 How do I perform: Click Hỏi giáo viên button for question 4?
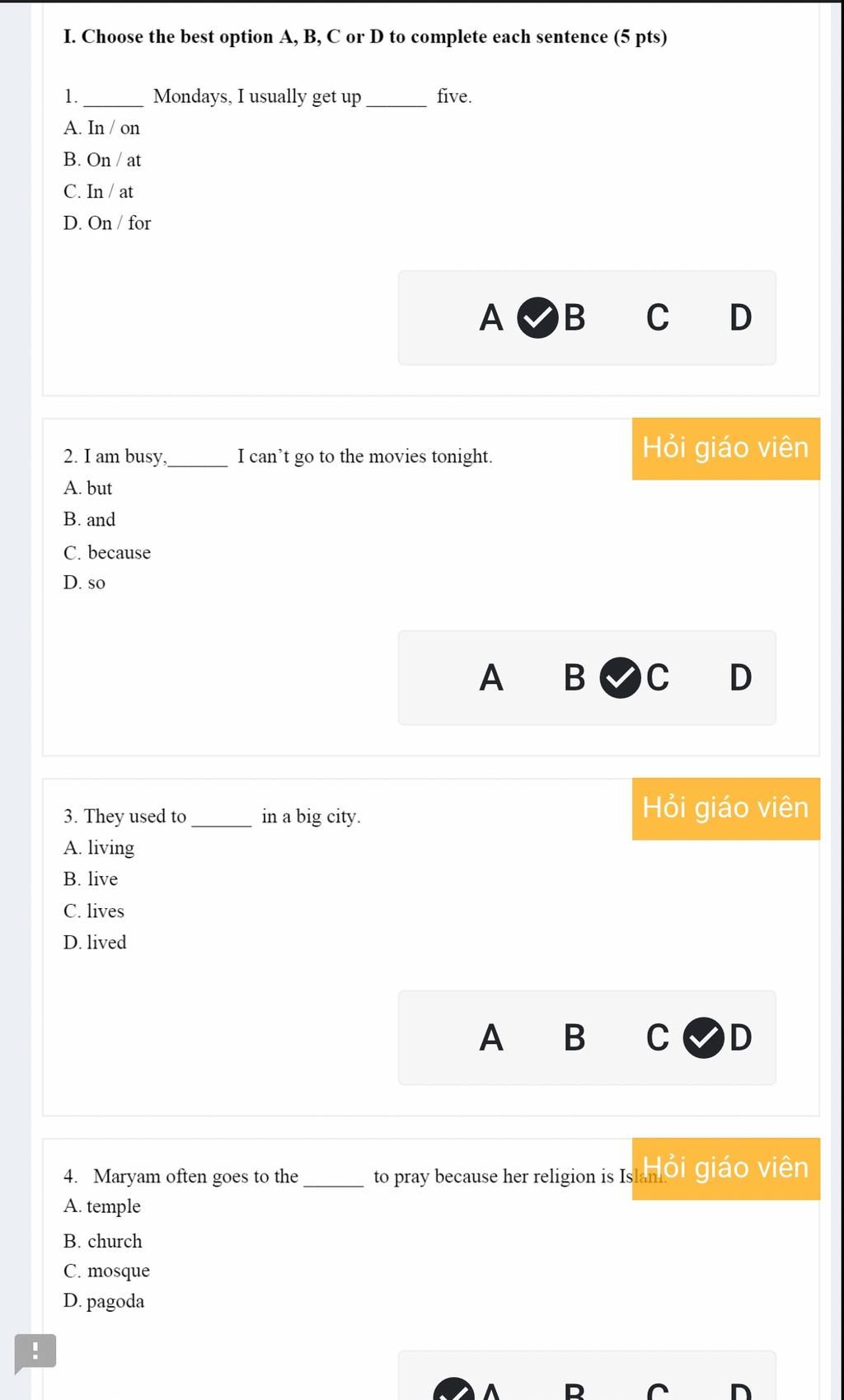click(x=726, y=1168)
